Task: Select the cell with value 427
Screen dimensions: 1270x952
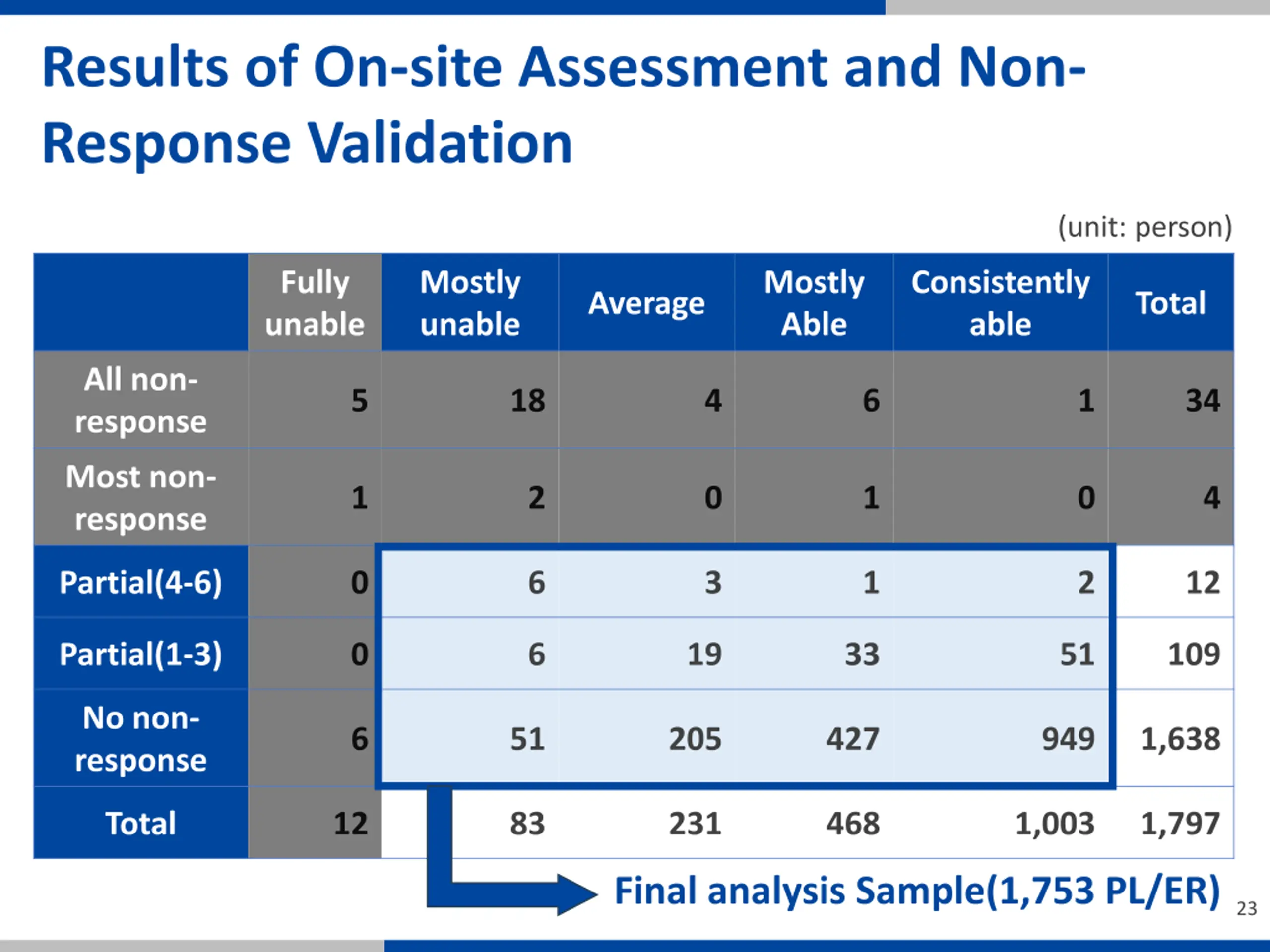Action: (853, 738)
